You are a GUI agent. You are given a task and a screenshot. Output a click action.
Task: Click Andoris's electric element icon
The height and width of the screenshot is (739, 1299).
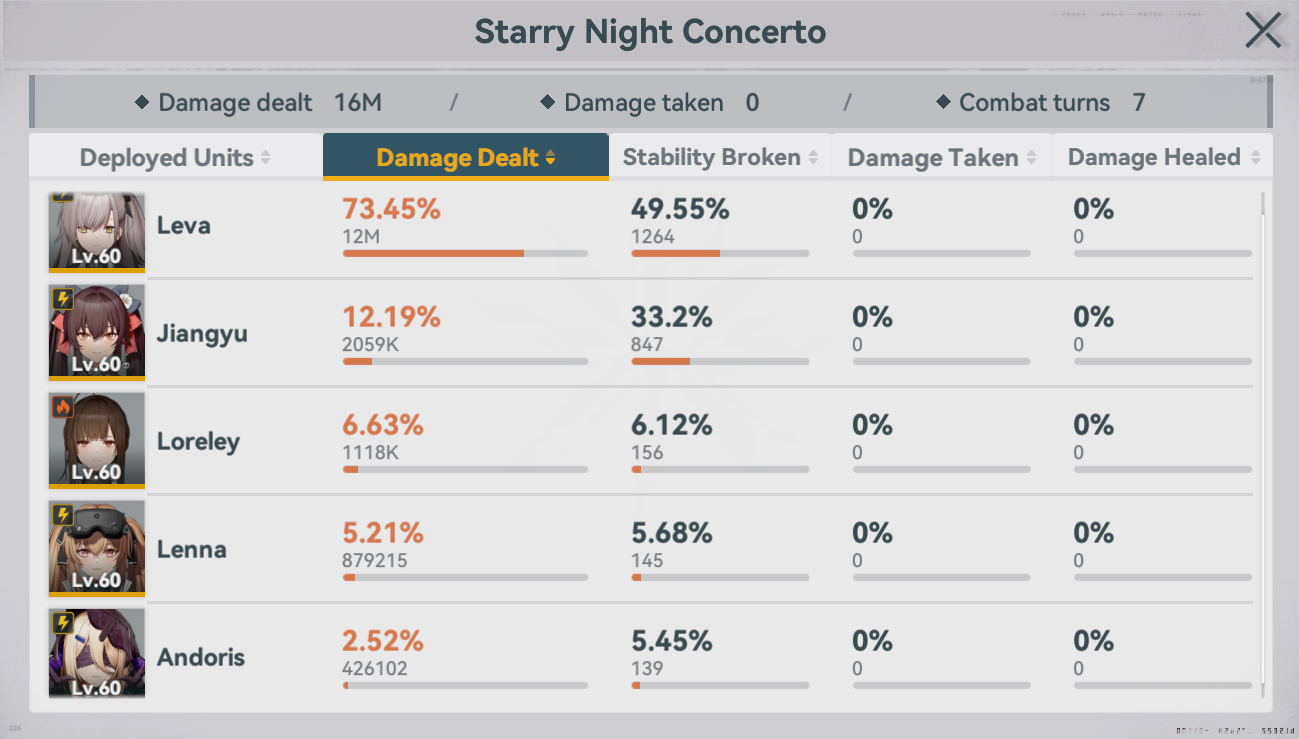62,622
